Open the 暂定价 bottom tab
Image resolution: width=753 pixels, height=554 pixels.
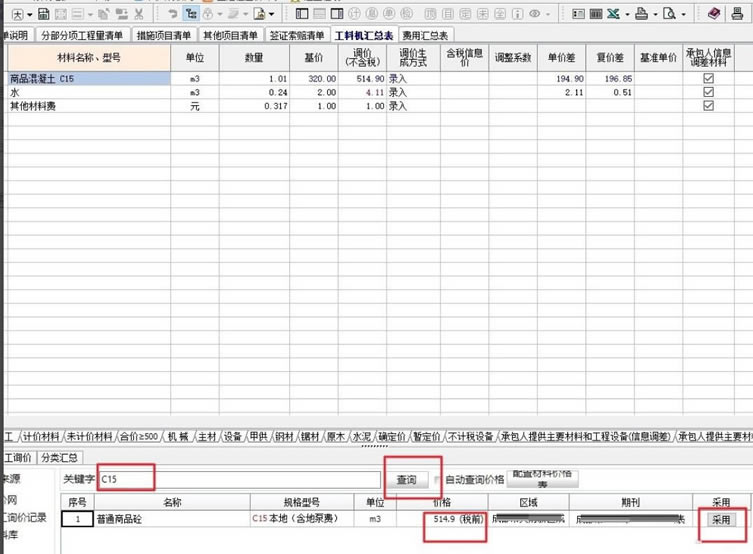pyautogui.click(x=426, y=436)
